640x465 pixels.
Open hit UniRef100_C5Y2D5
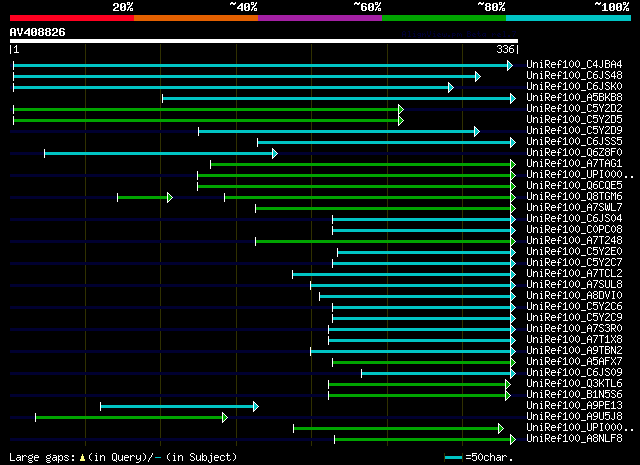coord(574,119)
